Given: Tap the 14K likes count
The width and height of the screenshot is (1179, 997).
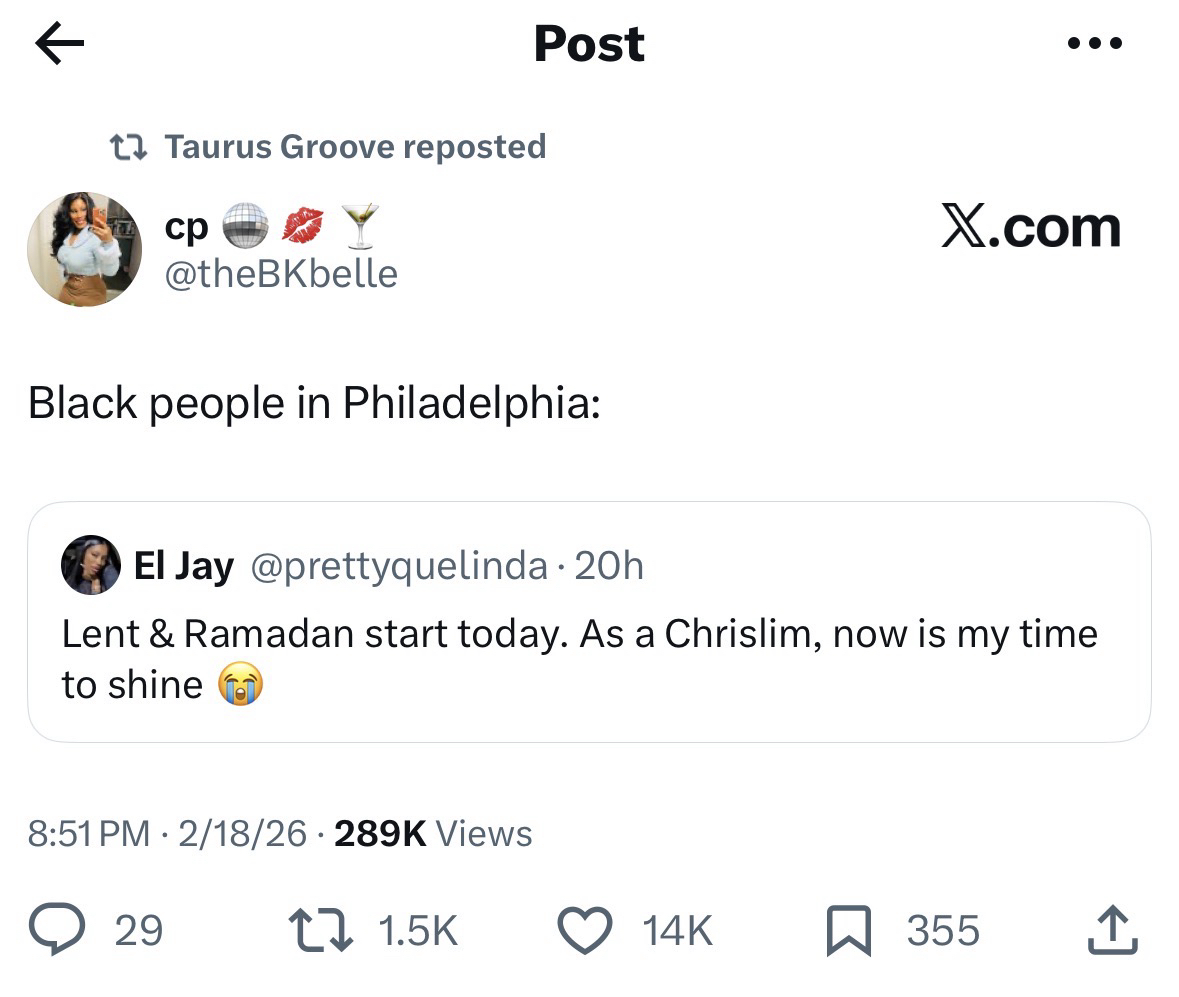Looking at the screenshot, I should 677,931.
